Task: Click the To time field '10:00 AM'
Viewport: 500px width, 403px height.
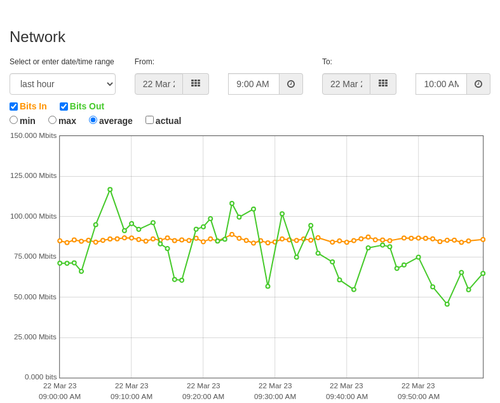Action: (441, 84)
